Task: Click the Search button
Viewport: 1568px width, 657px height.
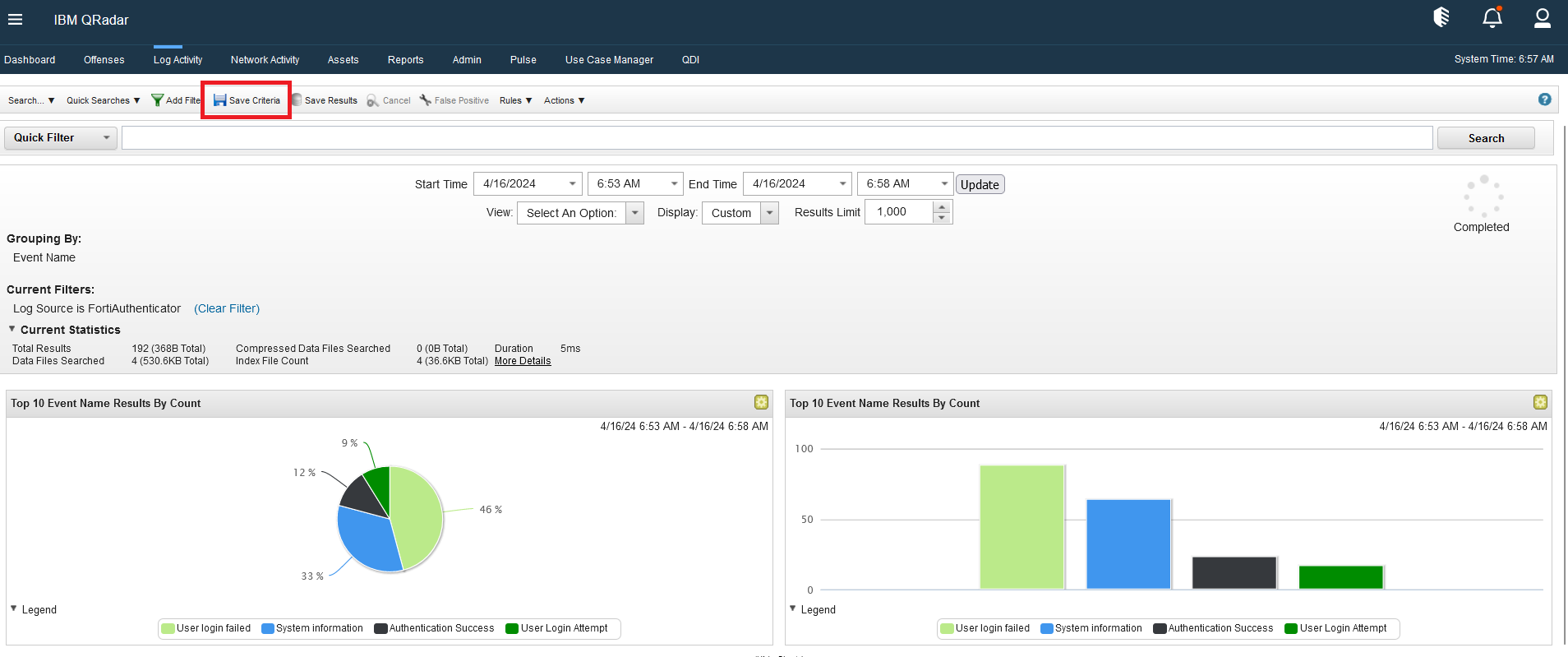Action: [x=1486, y=138]
